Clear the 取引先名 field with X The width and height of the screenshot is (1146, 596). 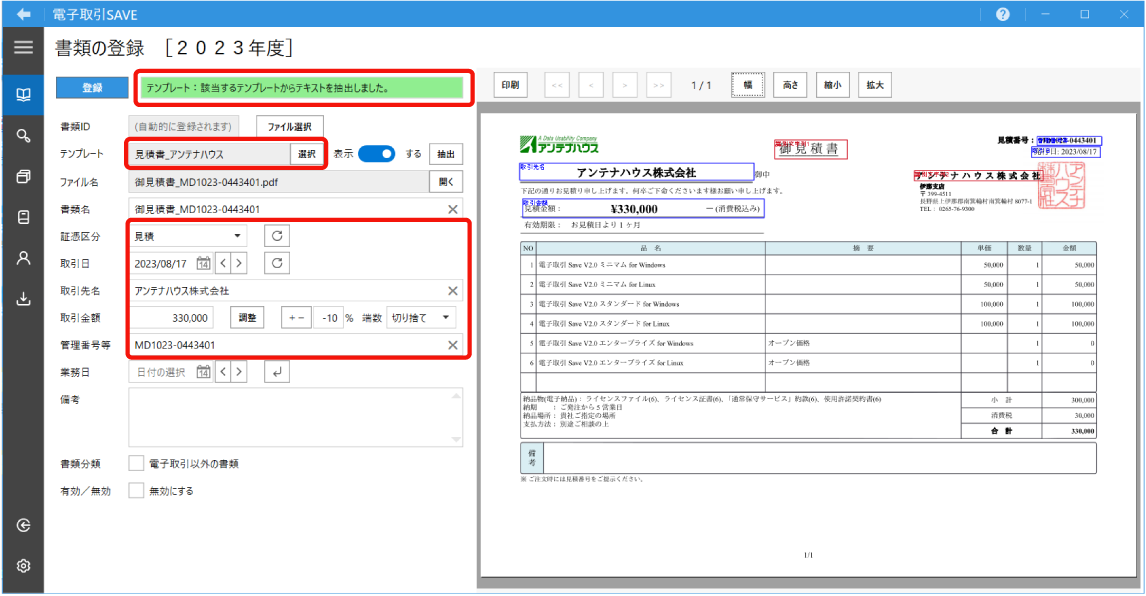[452, 291]
